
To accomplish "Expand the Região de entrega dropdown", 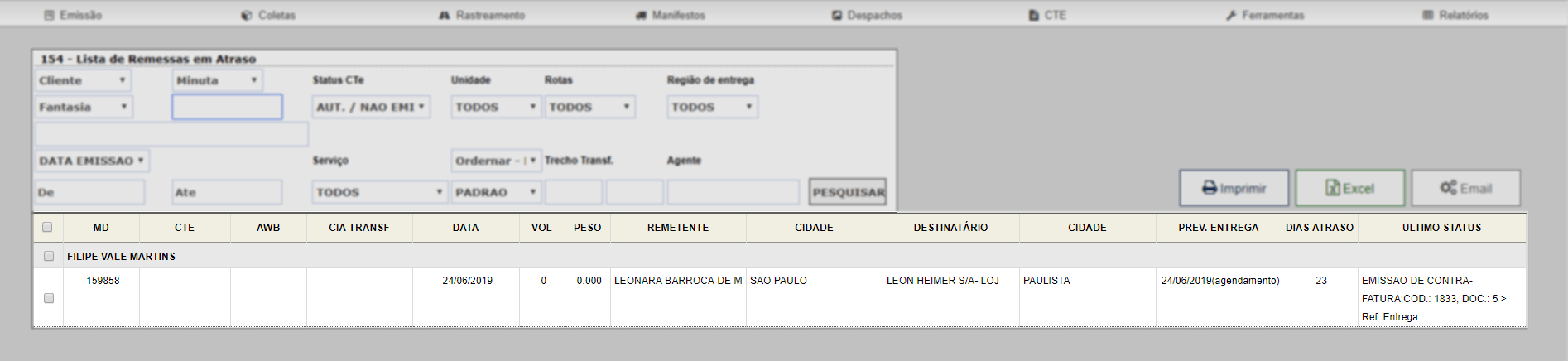I will (x=712, y=107).
